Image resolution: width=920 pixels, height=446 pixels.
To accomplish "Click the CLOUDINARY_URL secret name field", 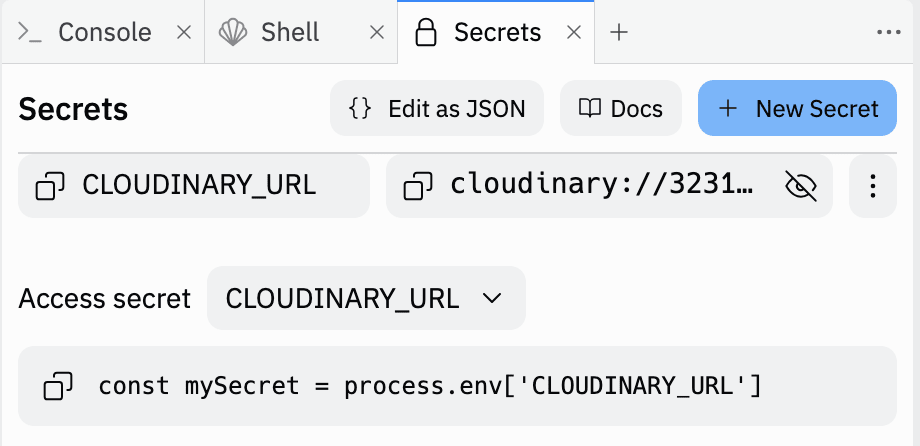I will pyautogui.click(x=194, y=186).
